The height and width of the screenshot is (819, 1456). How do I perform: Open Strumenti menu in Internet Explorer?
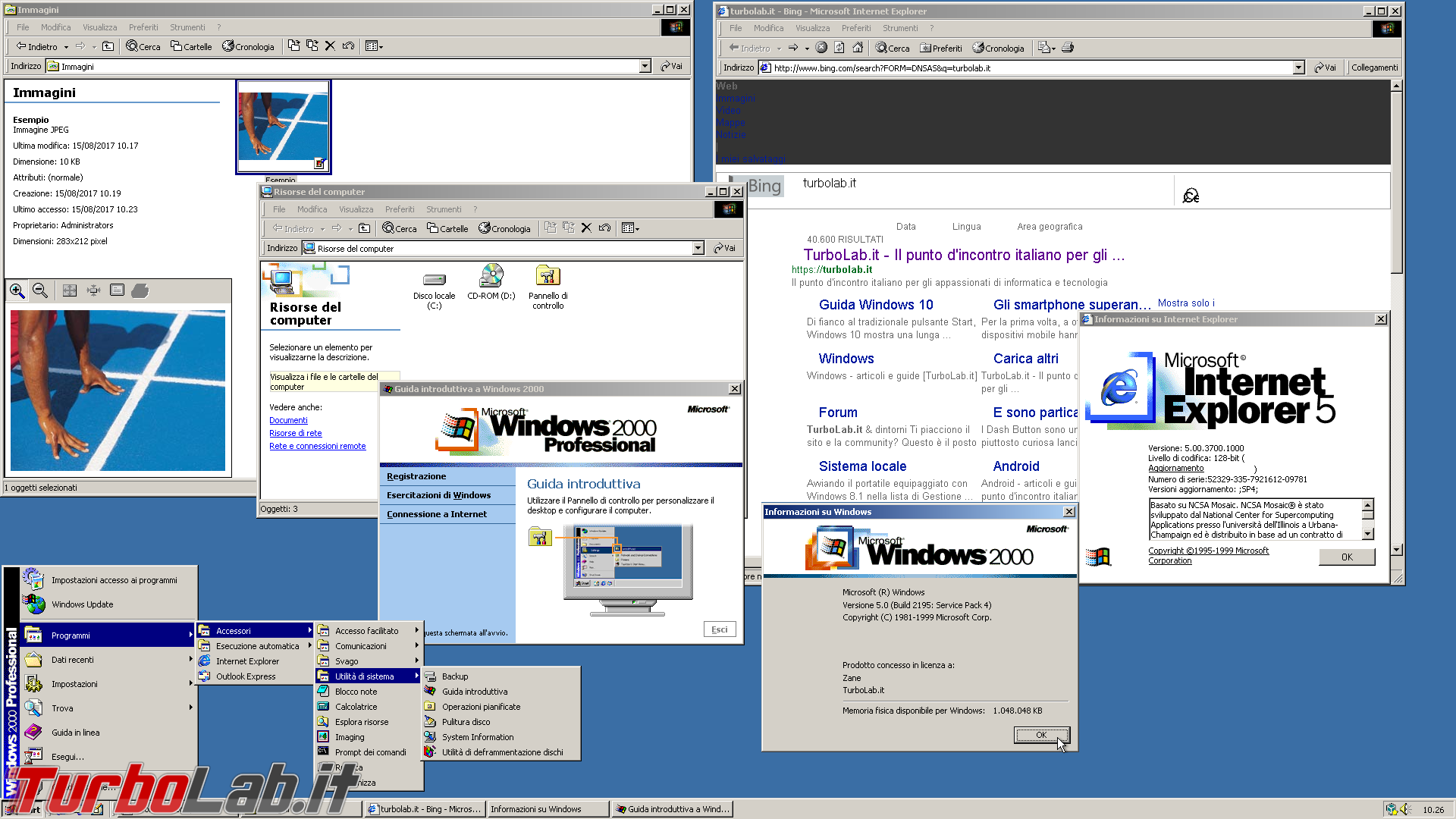tap(900, 28)
